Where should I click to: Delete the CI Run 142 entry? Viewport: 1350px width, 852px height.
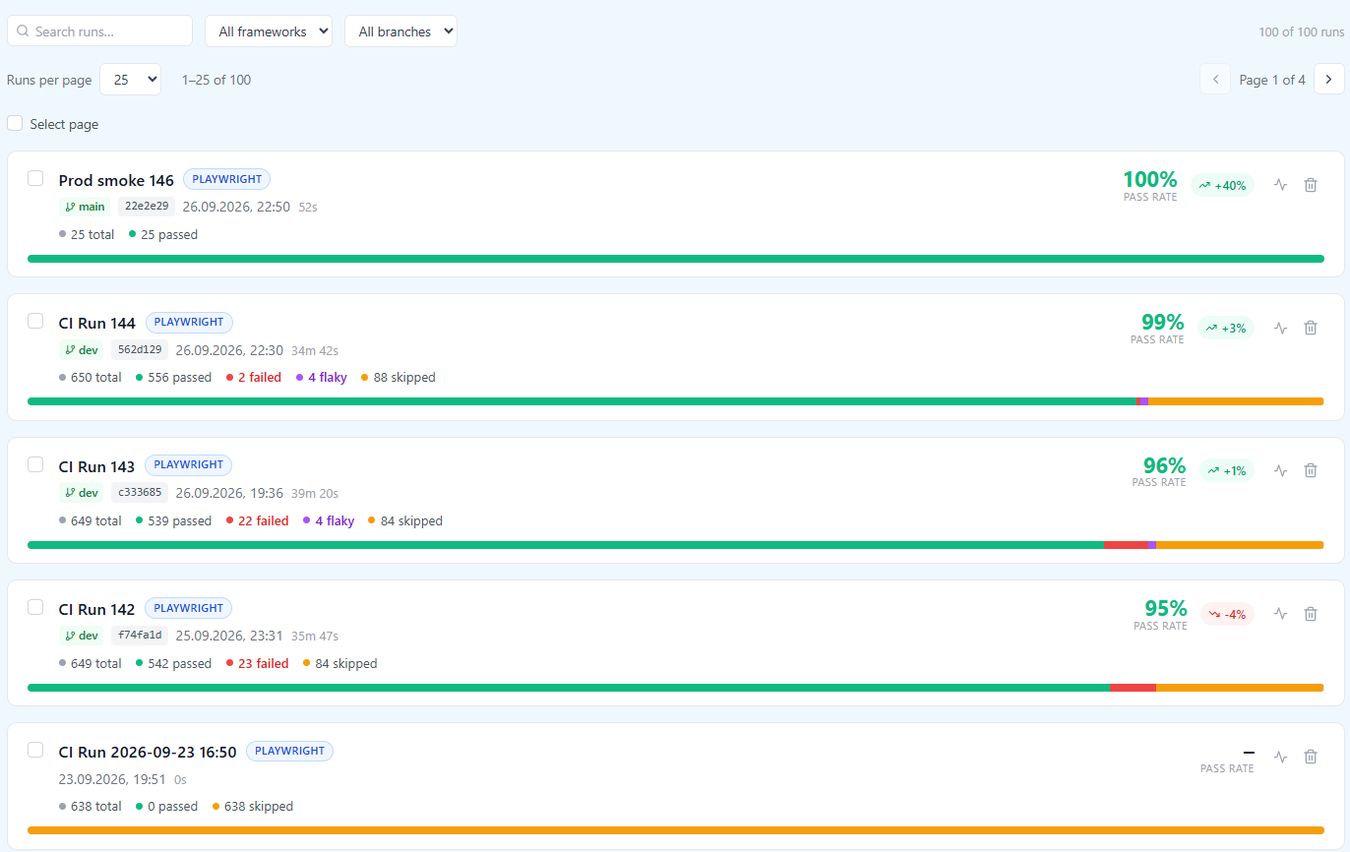click(x=1311, y=614)
